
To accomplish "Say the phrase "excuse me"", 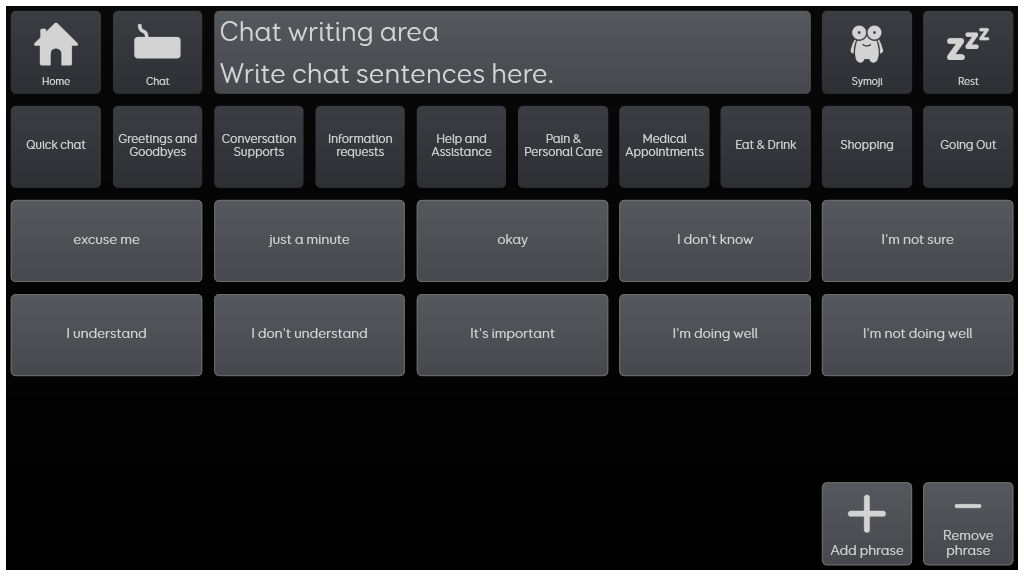I will pyautogui.click(x=107, y=240).
